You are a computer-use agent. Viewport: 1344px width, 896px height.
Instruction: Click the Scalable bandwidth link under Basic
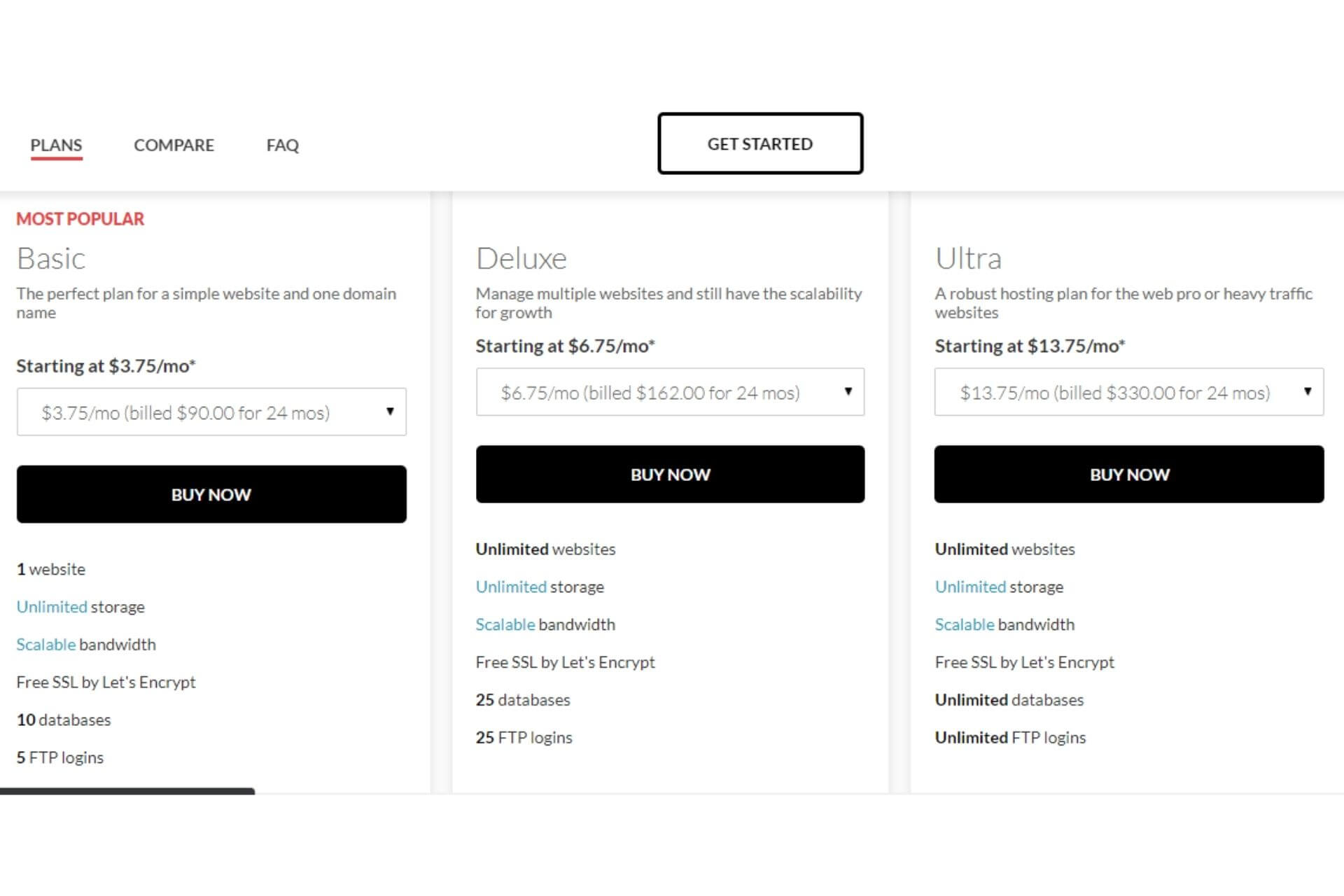tap(46, 645)
